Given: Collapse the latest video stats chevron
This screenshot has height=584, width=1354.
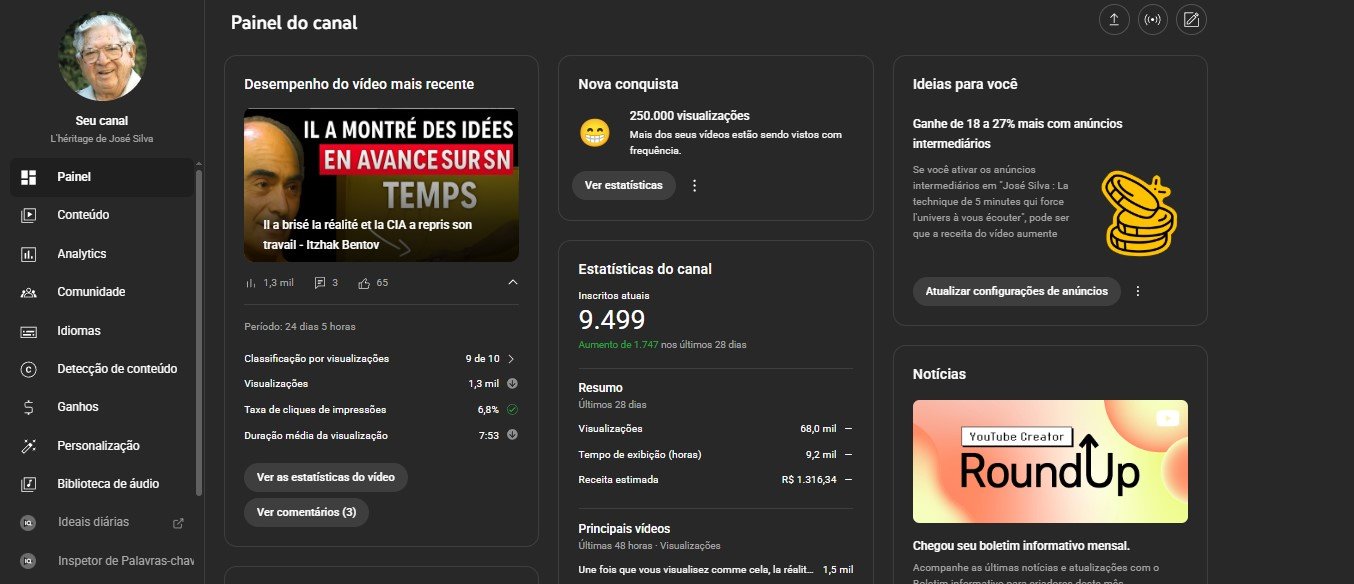Looking at the screenshot, I should pyautogui.click(x=513, y=283).
